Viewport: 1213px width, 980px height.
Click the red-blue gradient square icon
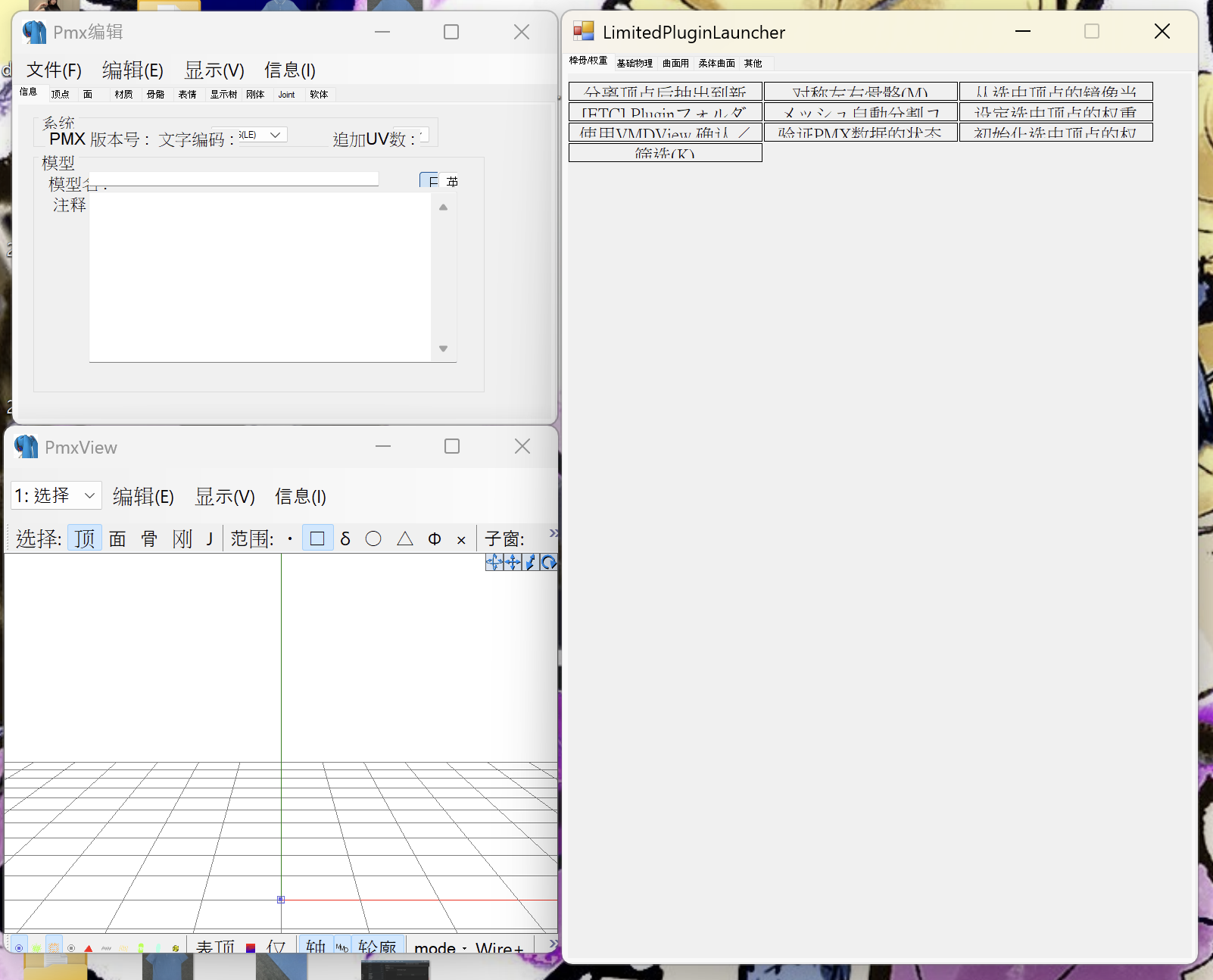point(251,947)
